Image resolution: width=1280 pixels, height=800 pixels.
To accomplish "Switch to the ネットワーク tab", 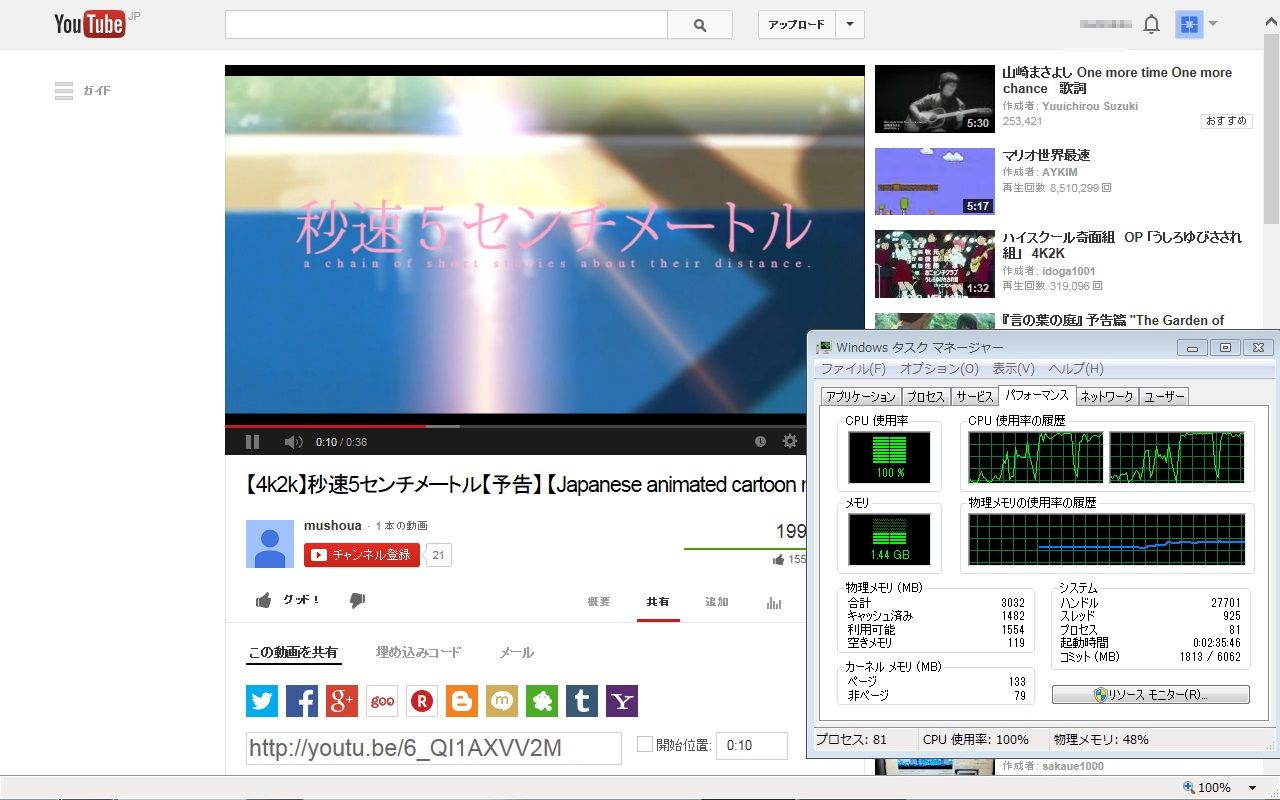I will [1107, 397].
